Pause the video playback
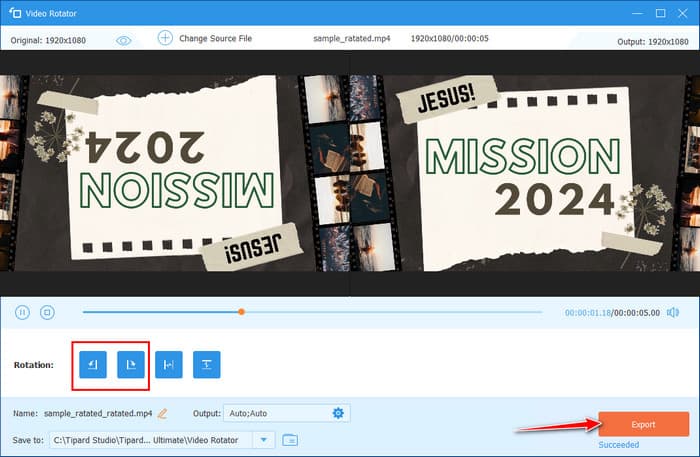The height and width of the screenshot is (457, 700). (22, 312)
